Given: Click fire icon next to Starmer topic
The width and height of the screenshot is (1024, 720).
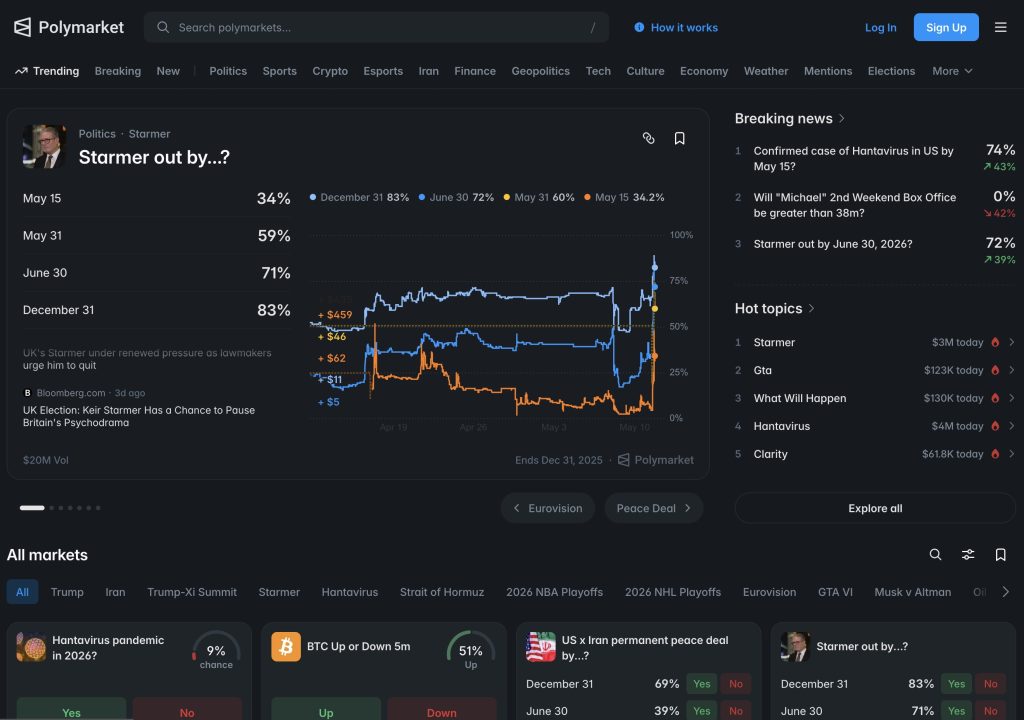Looking at the screenshot, I should (995, 342).
